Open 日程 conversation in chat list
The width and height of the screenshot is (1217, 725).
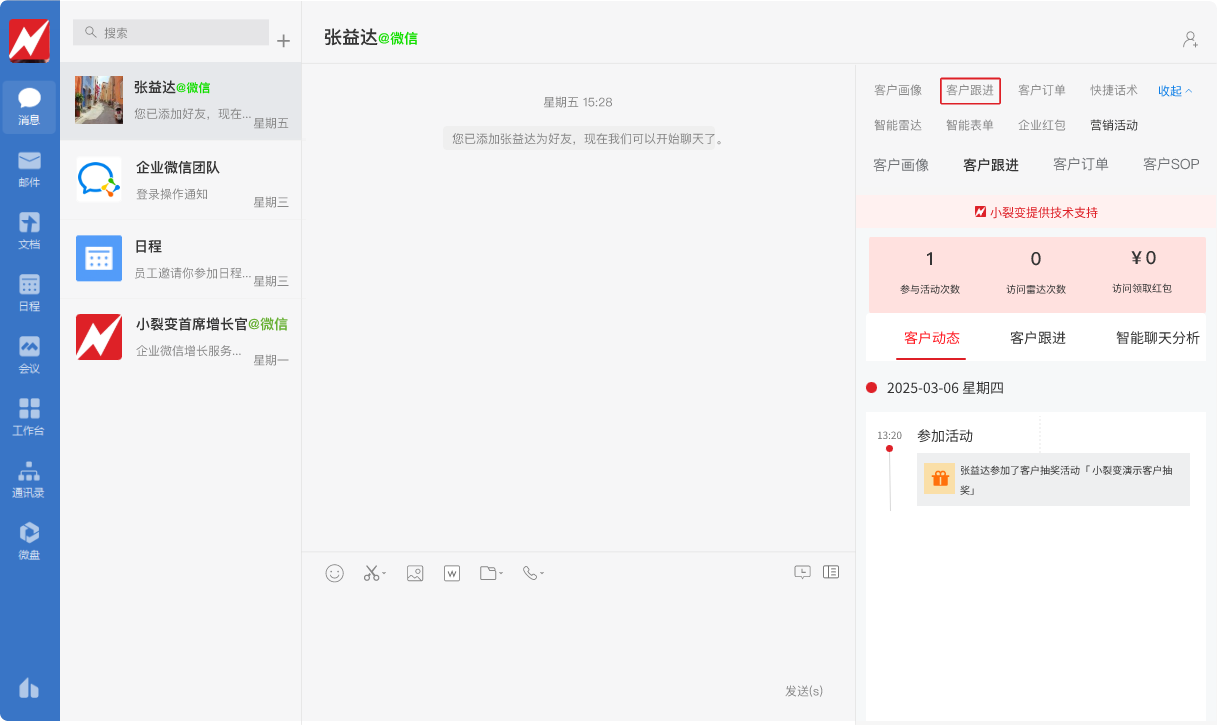[x=181, y=259]
